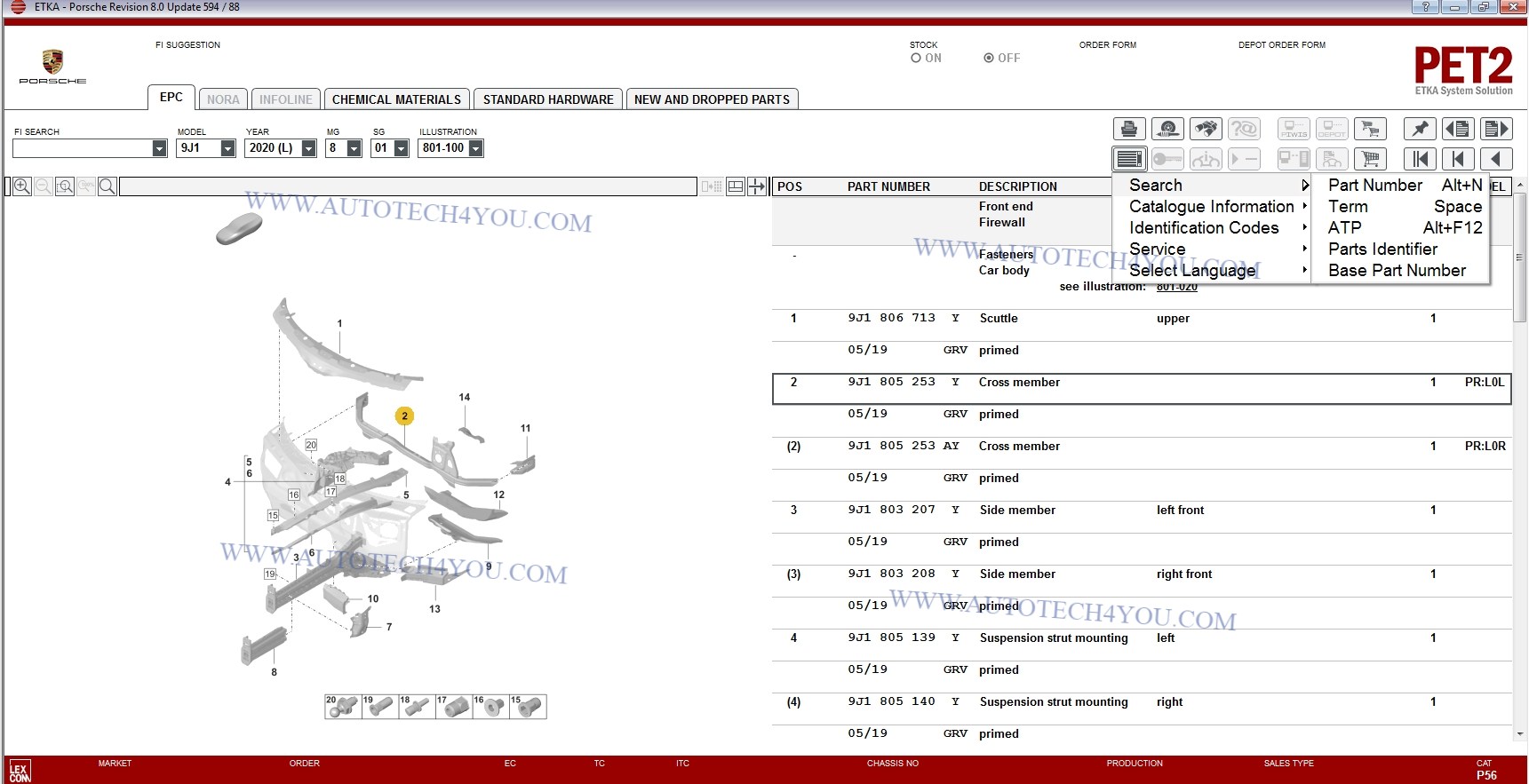Click the tire and wheel icon
The image size is (1529, 784).
(x=1167, y=129)
